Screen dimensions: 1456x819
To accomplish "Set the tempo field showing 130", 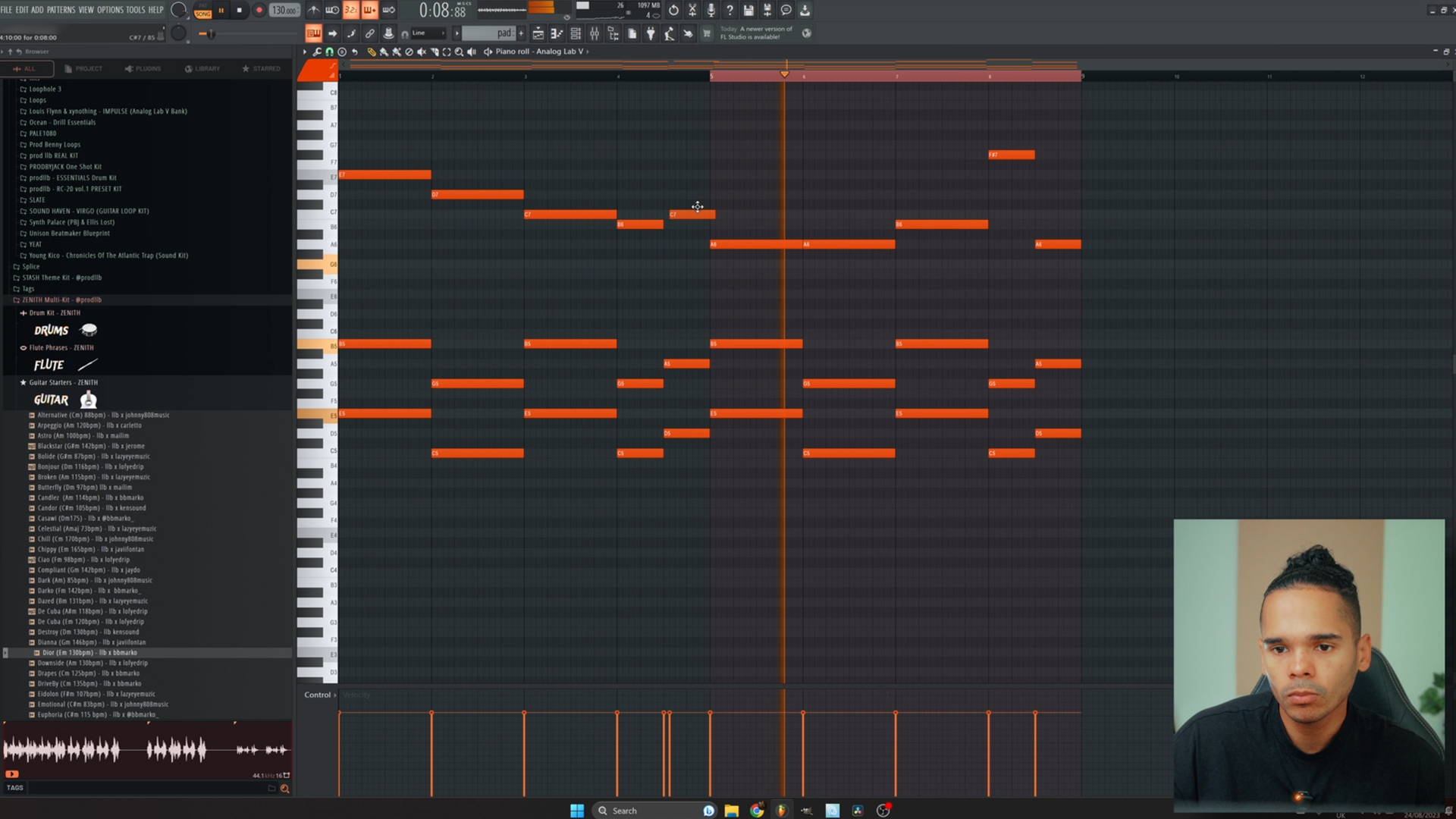I will tap(284, 11).
